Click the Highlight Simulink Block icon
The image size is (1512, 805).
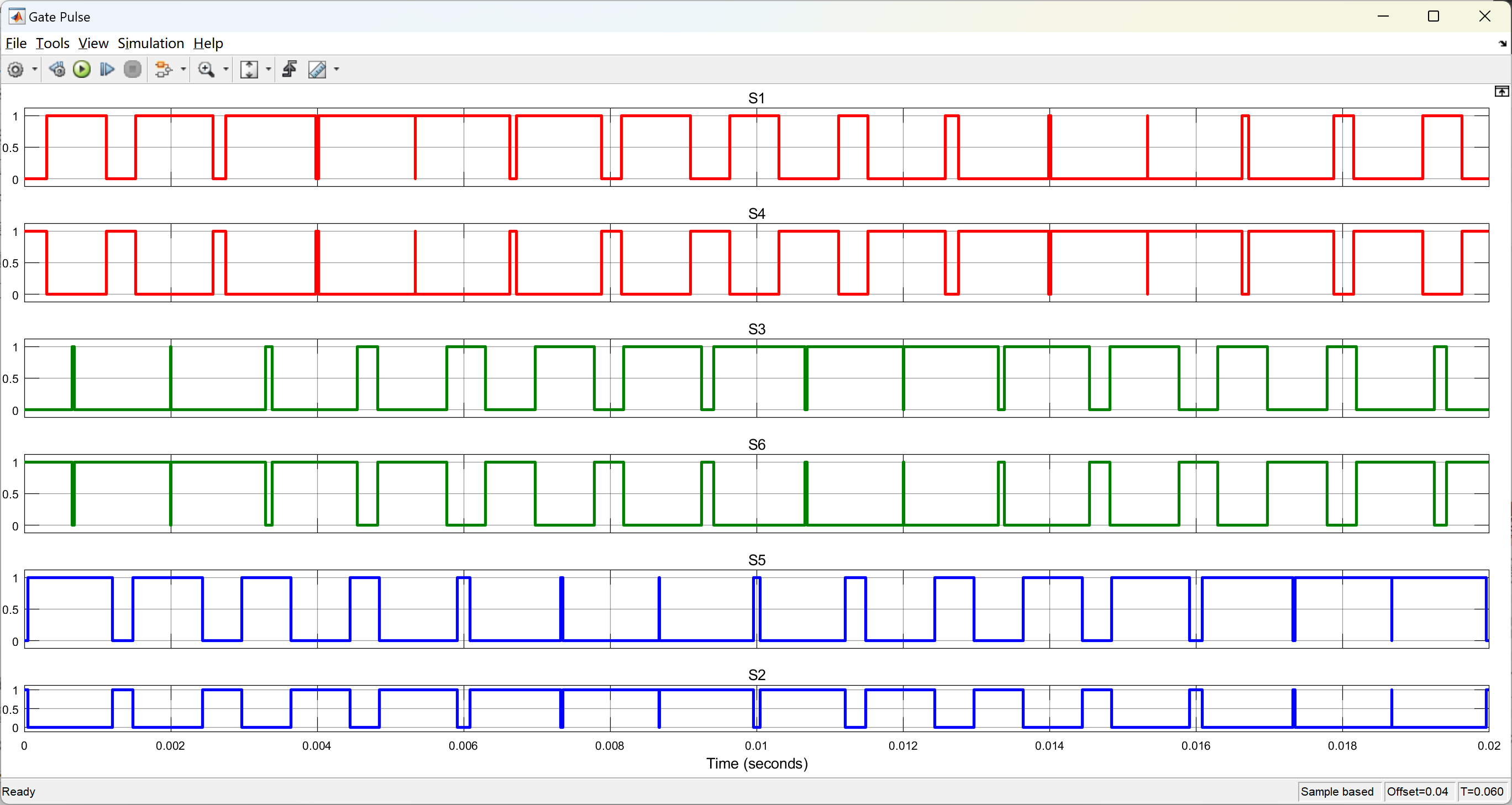click(163, 70)
